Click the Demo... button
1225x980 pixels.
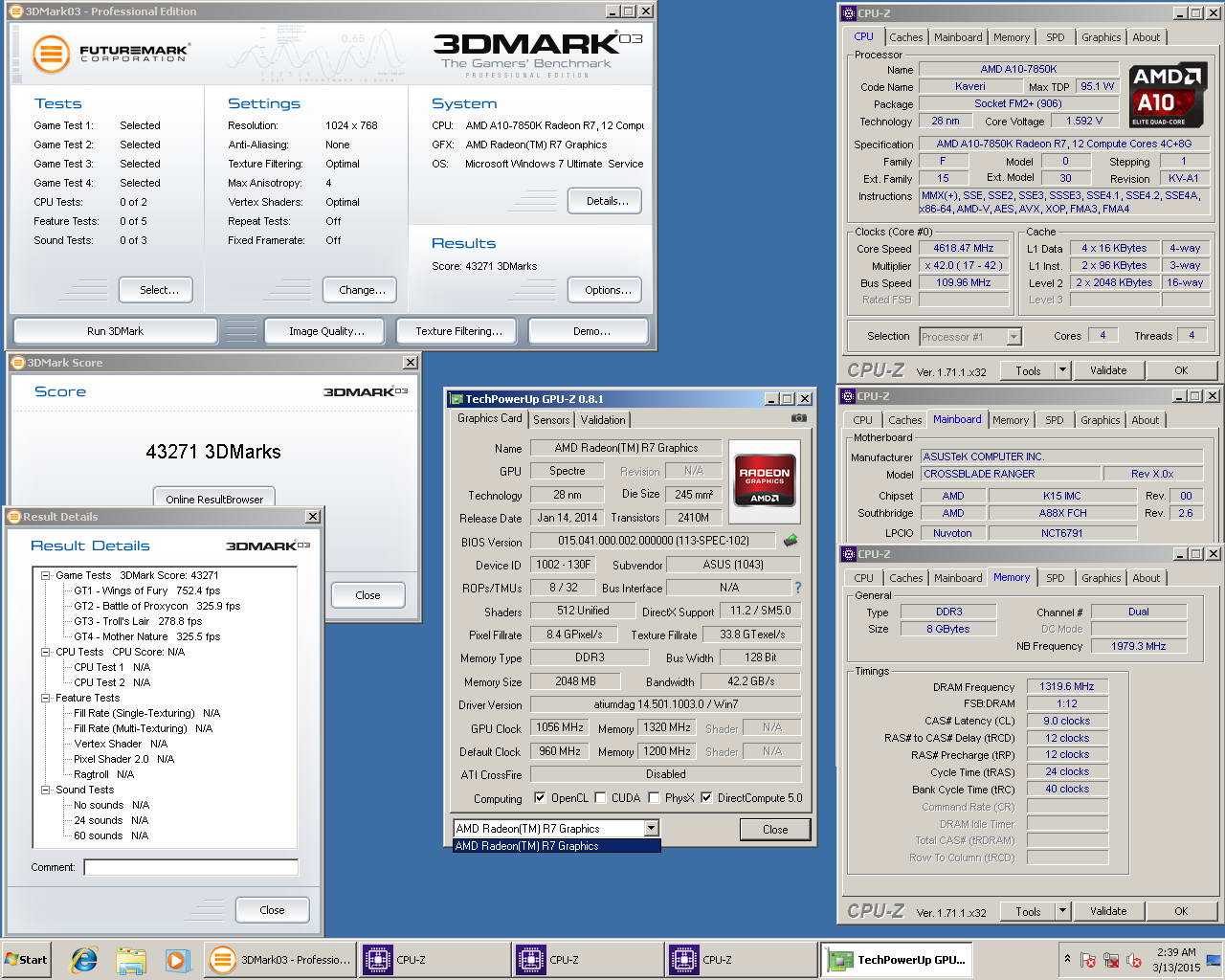[x=589, y=331]
